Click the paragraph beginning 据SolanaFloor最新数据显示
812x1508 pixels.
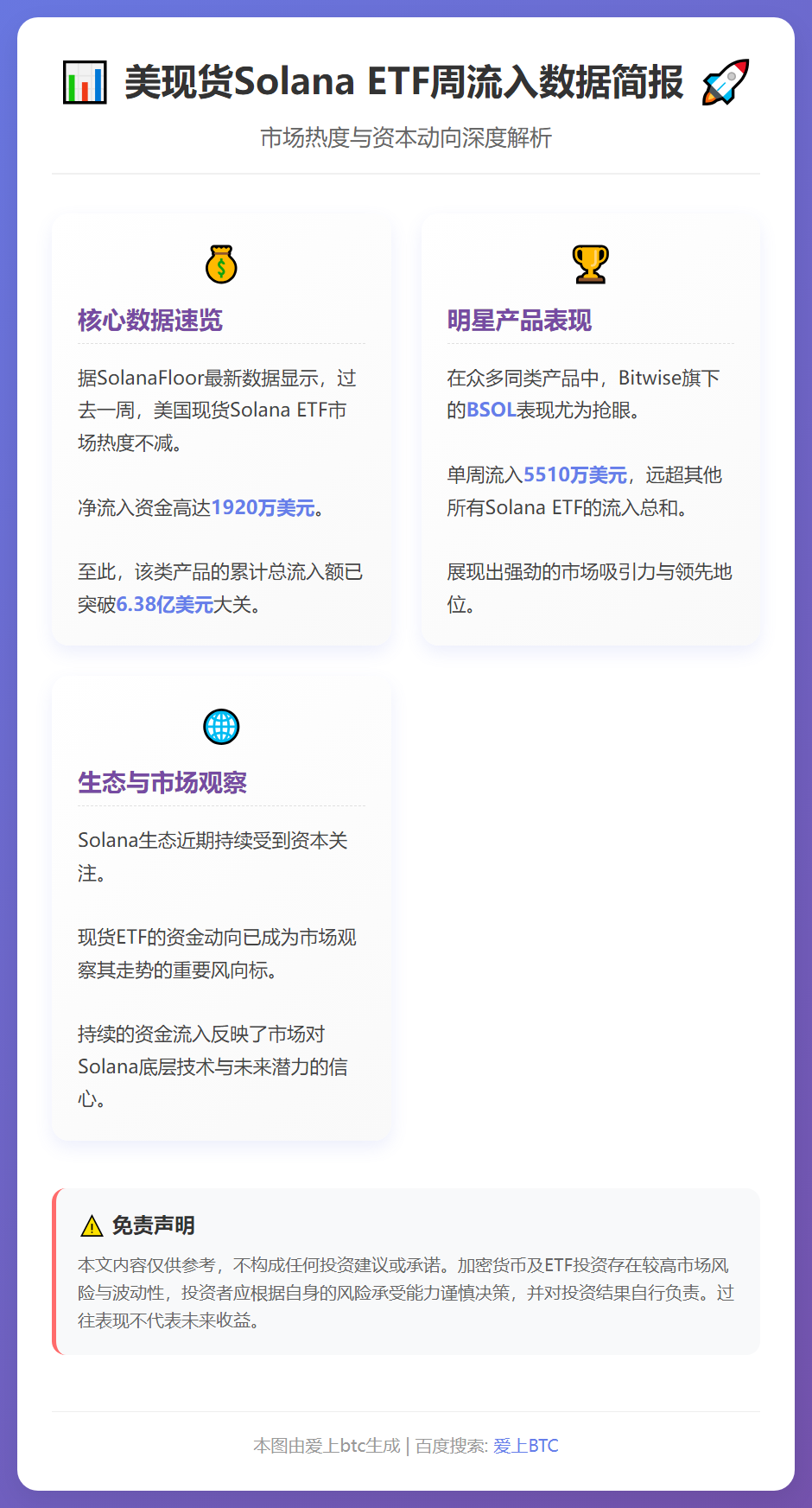(x=218, y=410)
